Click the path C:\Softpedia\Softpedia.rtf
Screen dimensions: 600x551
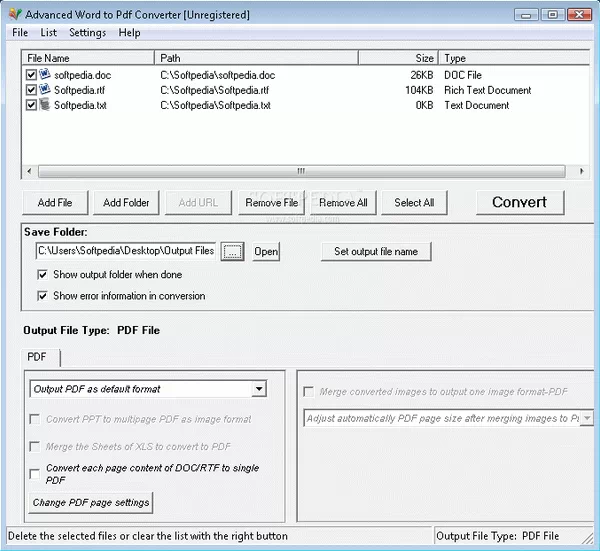[x=214, y=90]
